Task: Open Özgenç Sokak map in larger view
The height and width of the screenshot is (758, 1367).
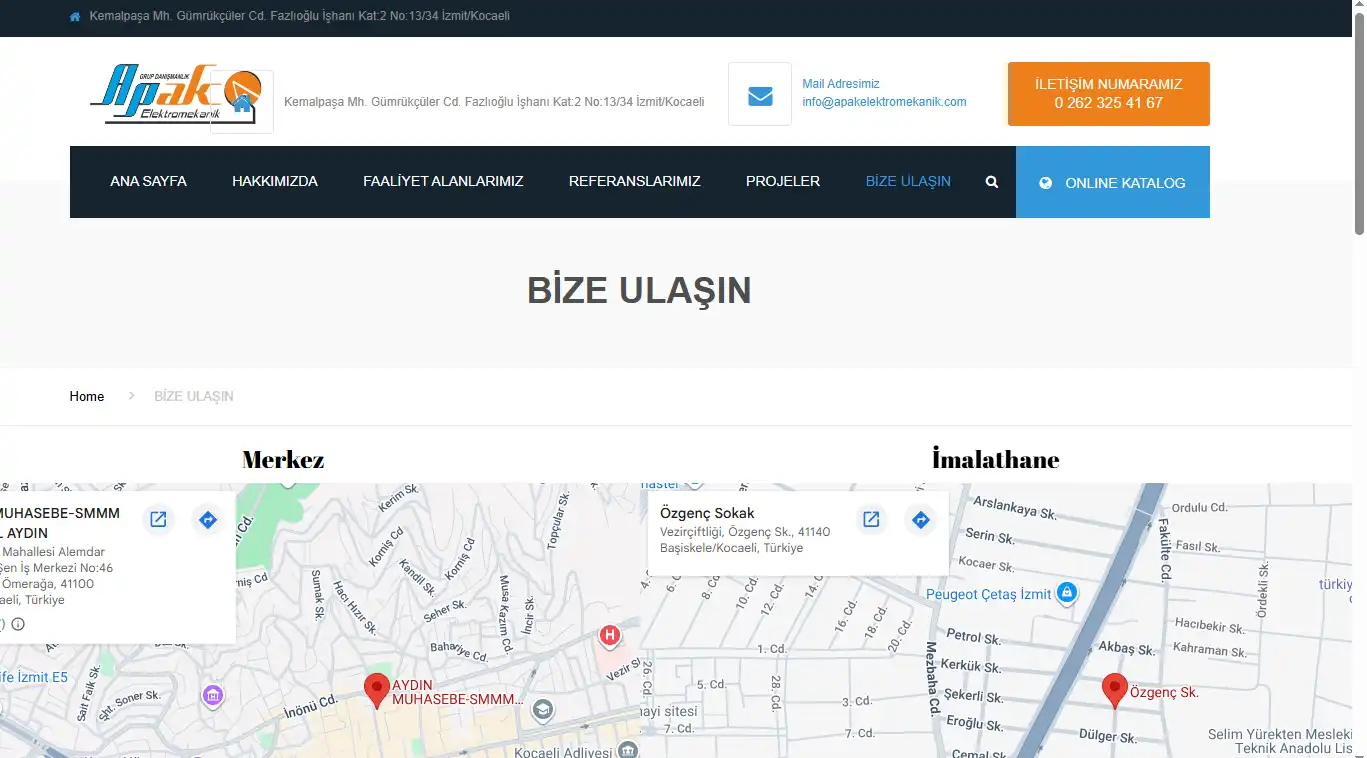Action: tap(871, 520)
